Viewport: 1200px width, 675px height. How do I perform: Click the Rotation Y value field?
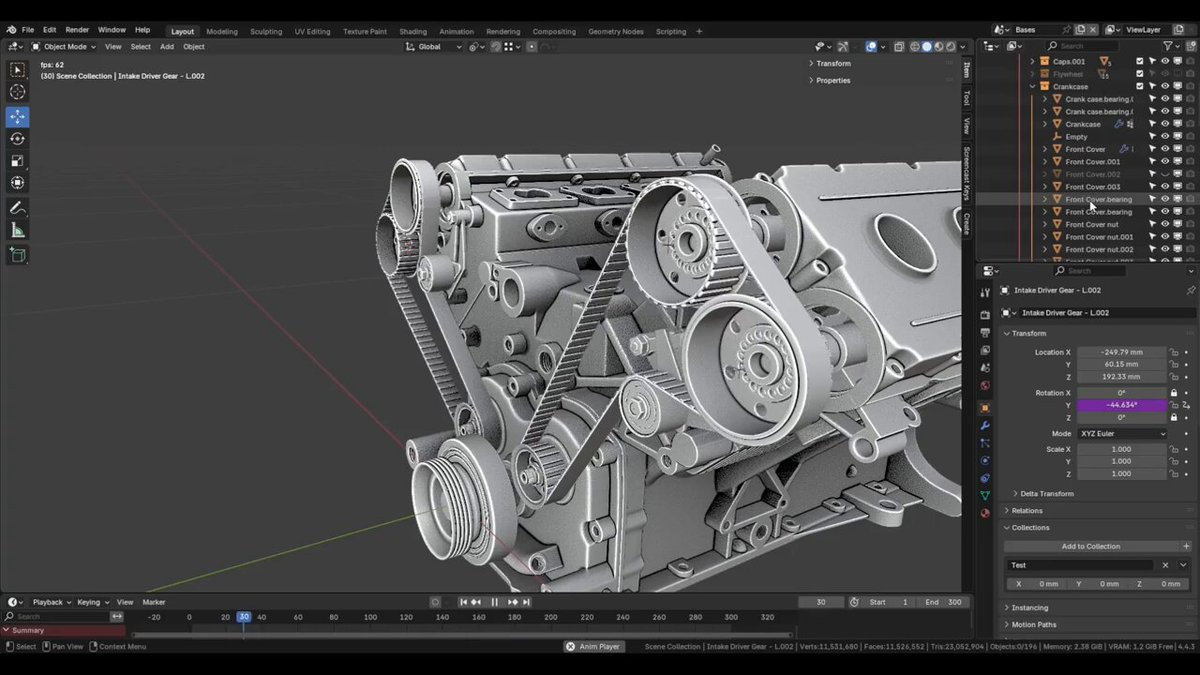pos(1121,405)
